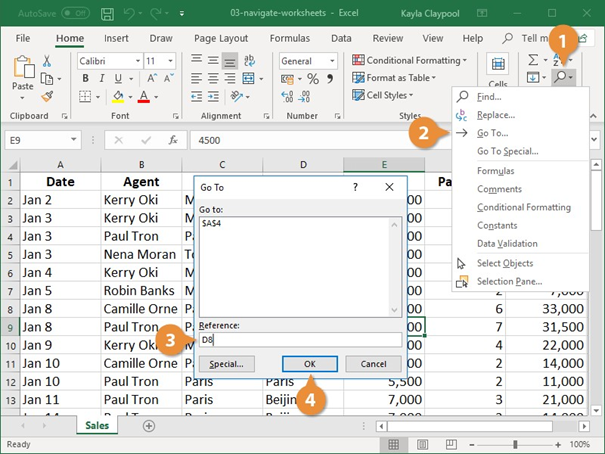Click the zoom slider handle
Screen dimensions: 605x454
click(515, 445)
